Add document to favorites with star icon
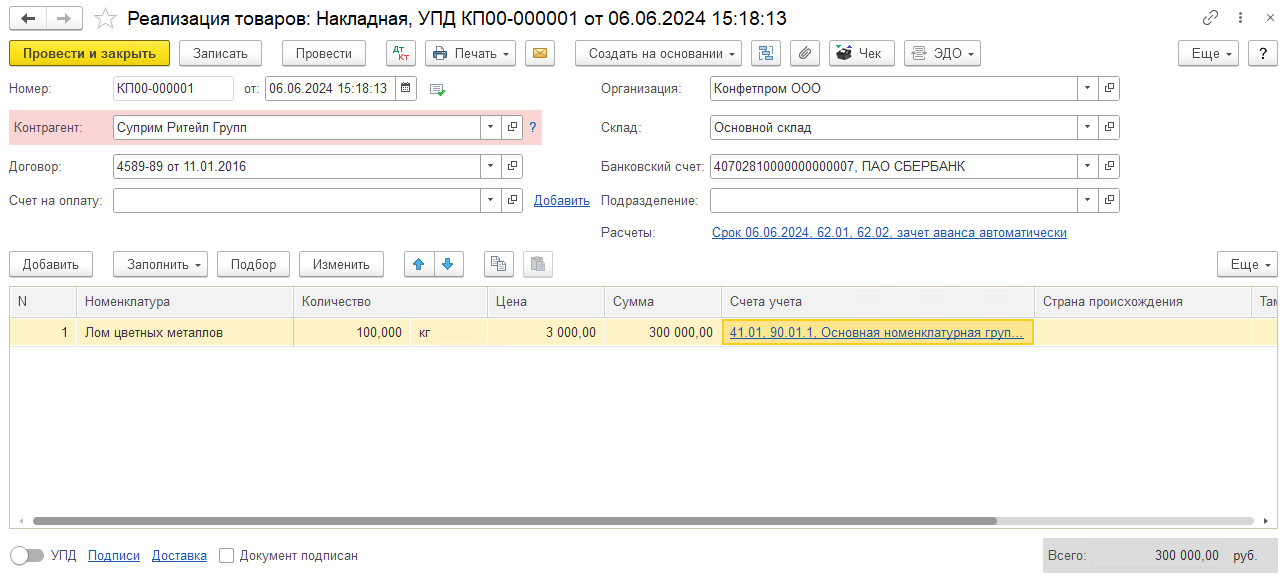 pos(105,19)
